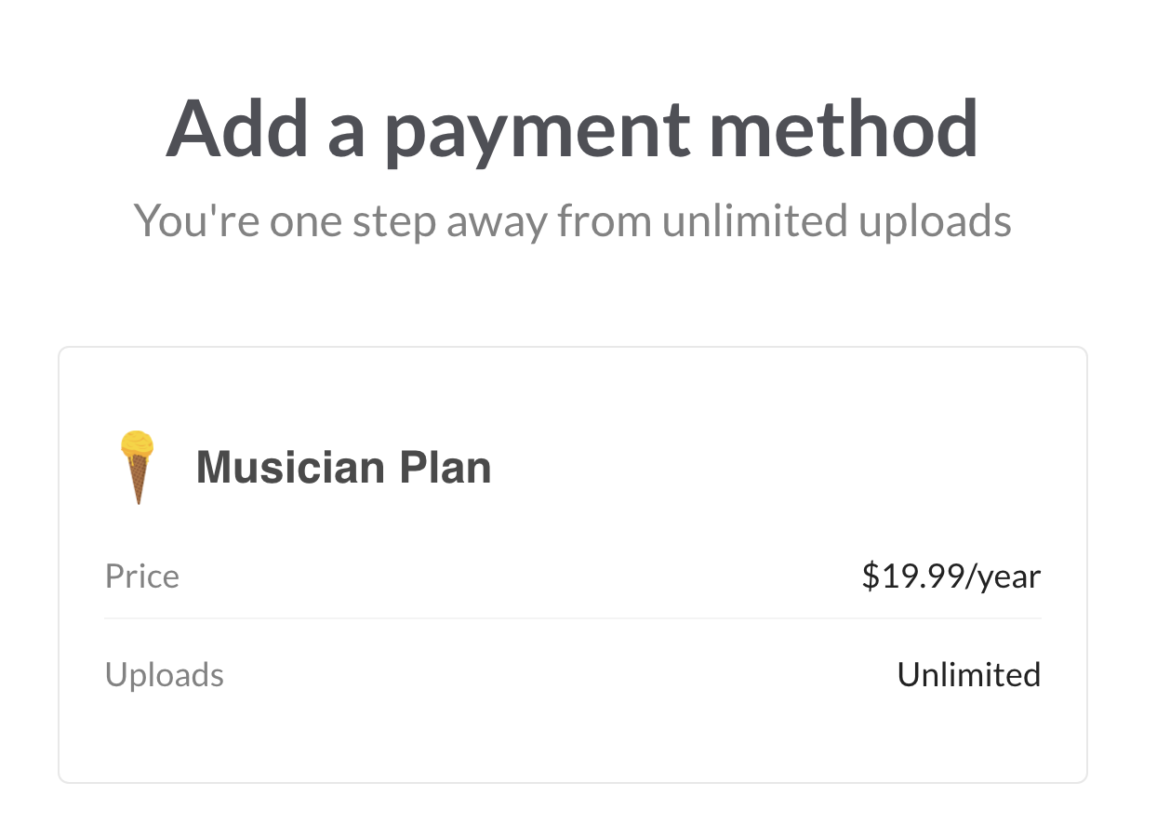Click empty space between Uploads and Unlimited
This screenshot has width=1170, height=822.
tap(560, 675)
